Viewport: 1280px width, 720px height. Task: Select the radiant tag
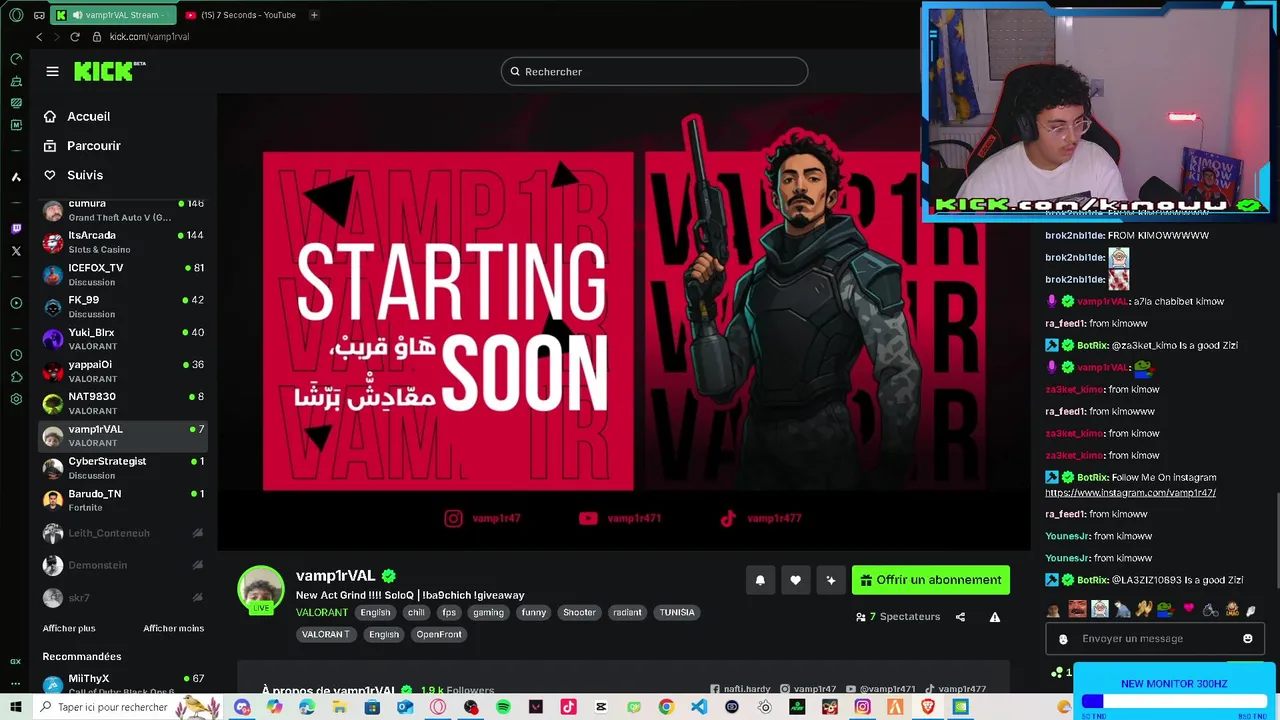(x=627, y=612)
